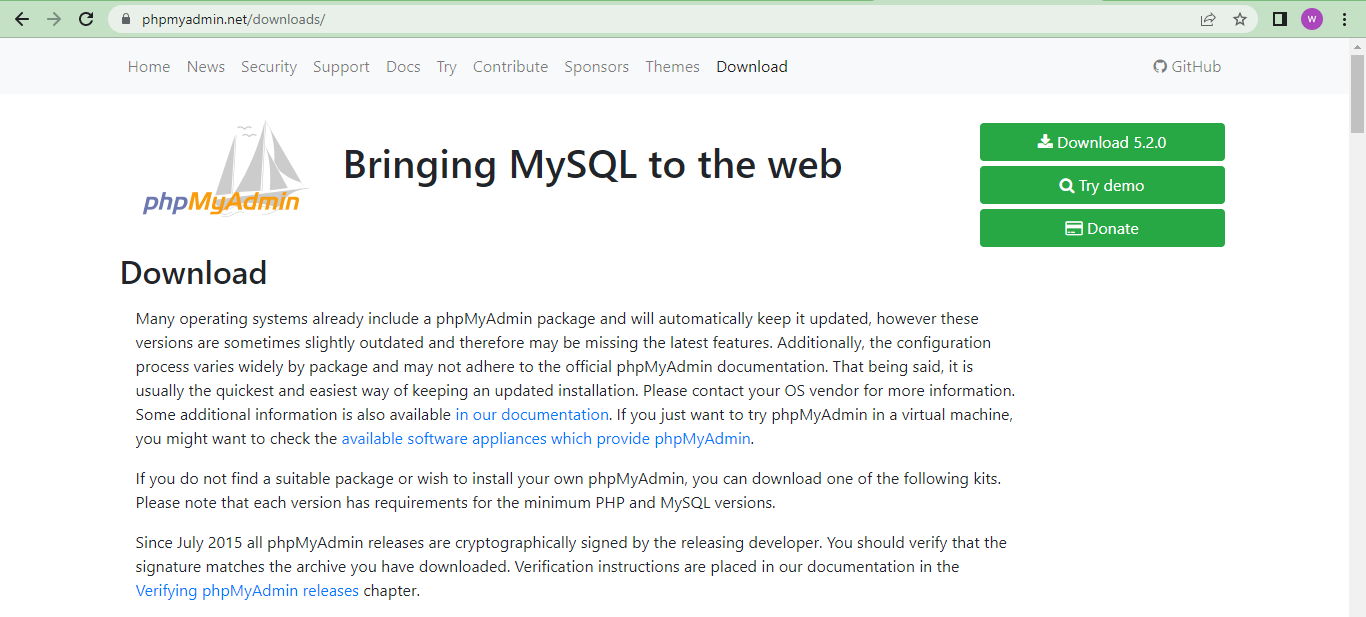1366x617 pixels.
Task: Follow the "in our documentation" link
Action: click(x=532, y=414)
